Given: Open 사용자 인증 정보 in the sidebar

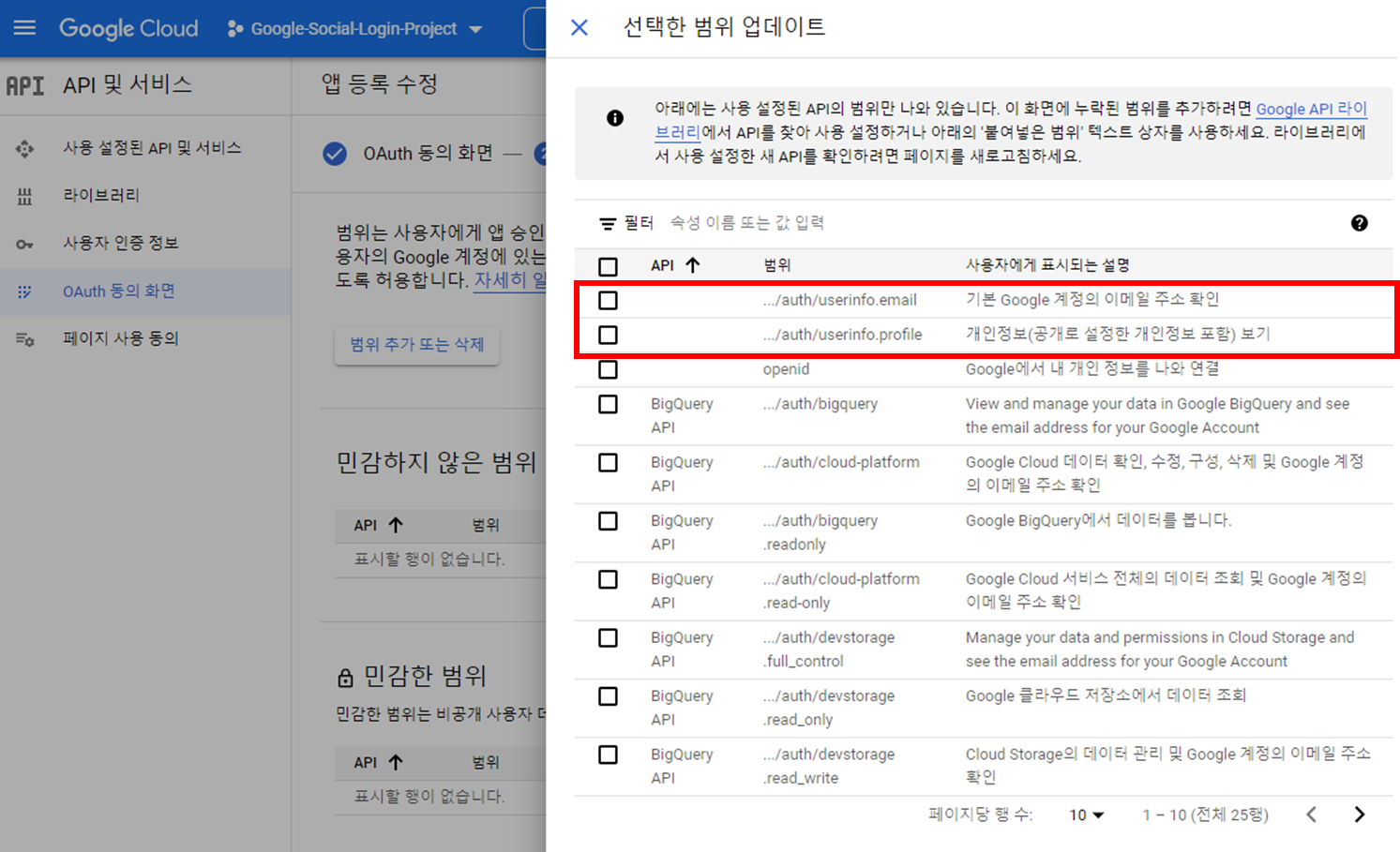Looking at the screenshot, I should [x=120, y=244].
